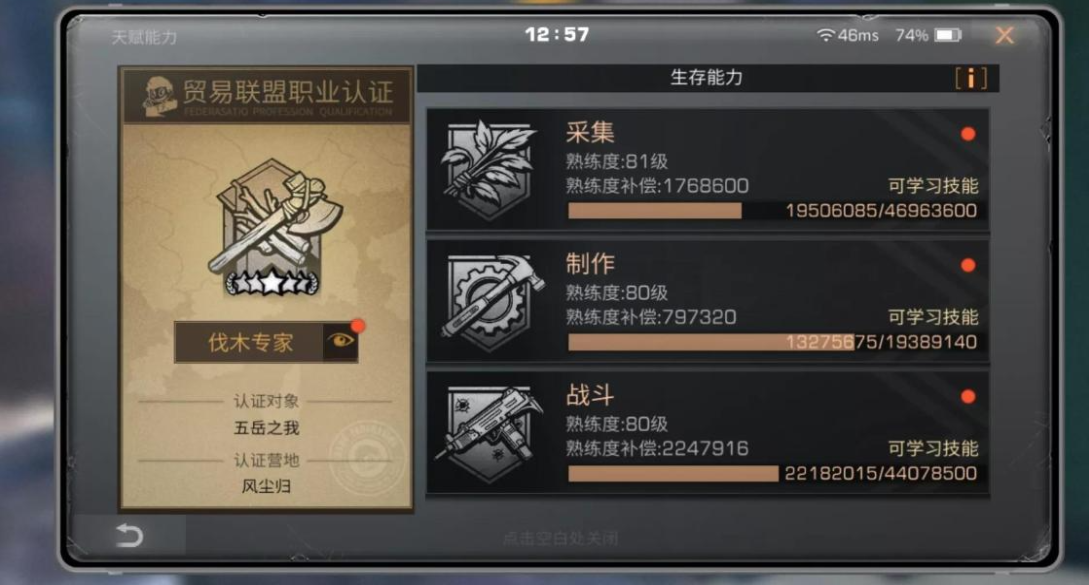Select the 伐木专家 profession title button

coord(251,342)
